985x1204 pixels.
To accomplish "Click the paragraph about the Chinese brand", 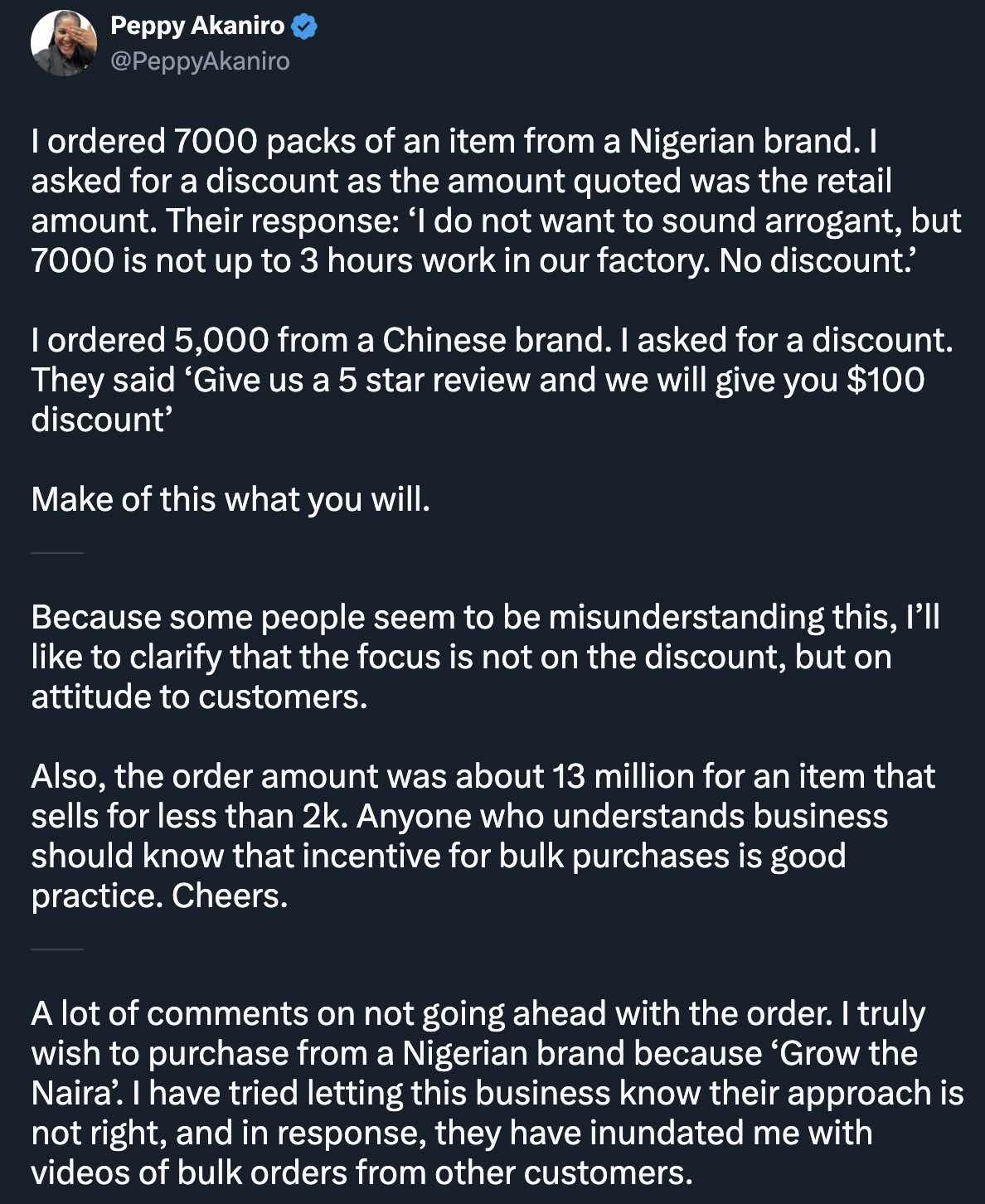I will [x=492, y=380].
